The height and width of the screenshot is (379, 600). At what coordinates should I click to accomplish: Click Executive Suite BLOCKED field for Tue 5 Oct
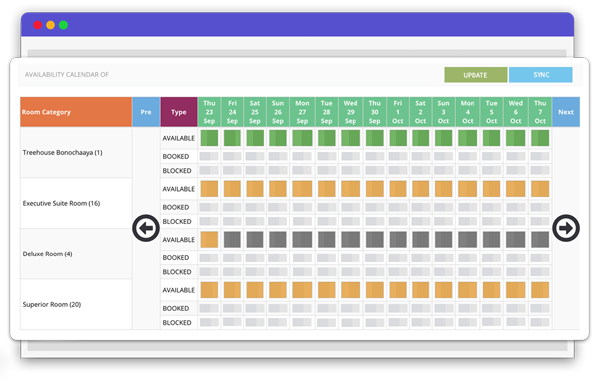point(491,221)
